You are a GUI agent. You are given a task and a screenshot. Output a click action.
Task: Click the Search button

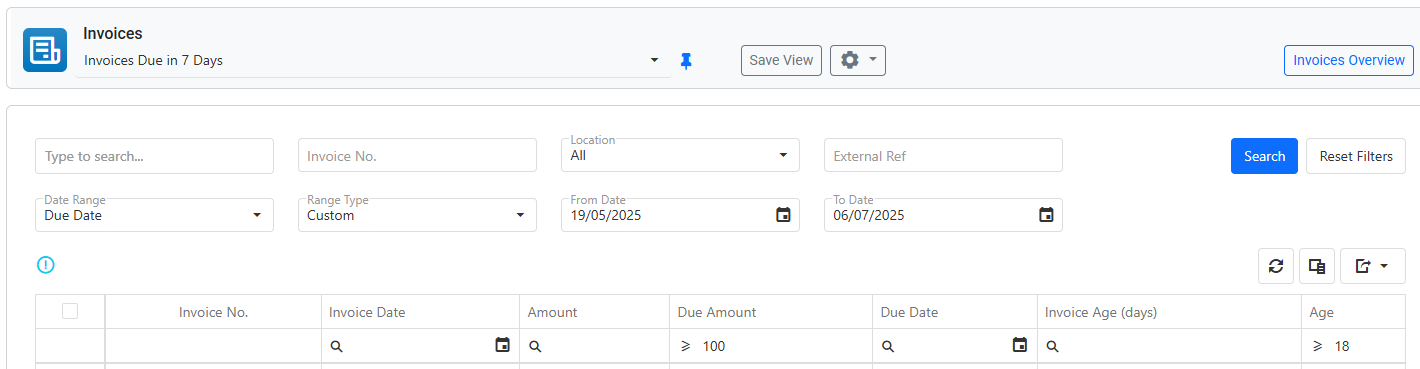coord(1264,156)
